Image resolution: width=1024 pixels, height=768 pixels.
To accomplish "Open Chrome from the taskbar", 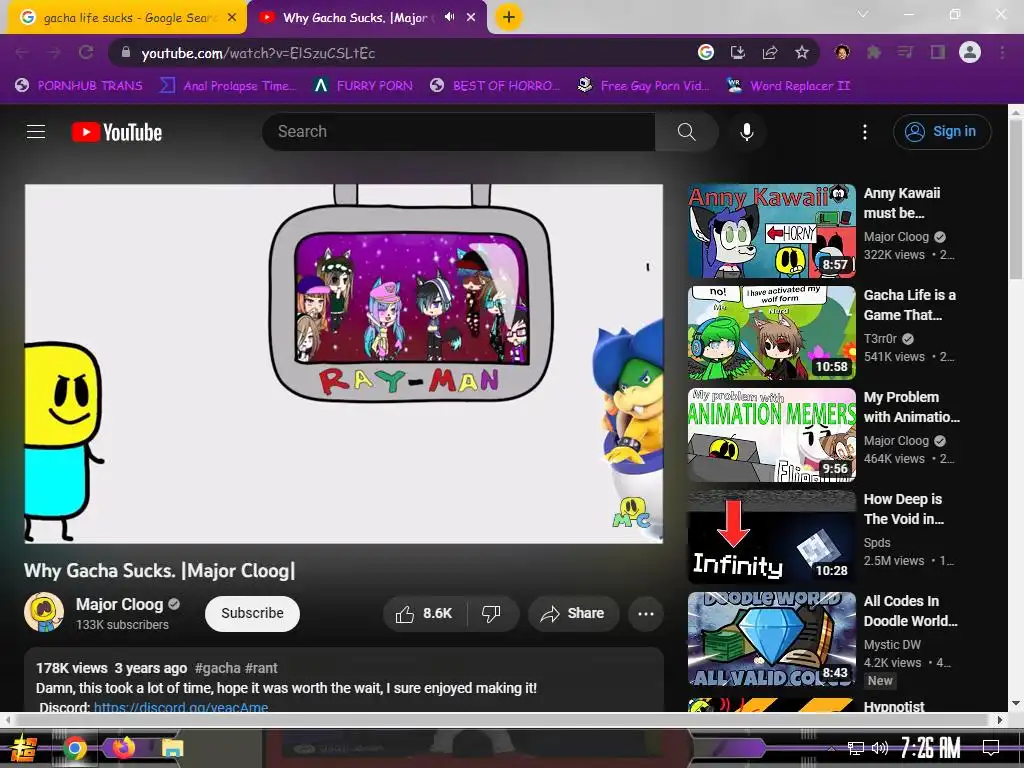I will pos(75,748).
